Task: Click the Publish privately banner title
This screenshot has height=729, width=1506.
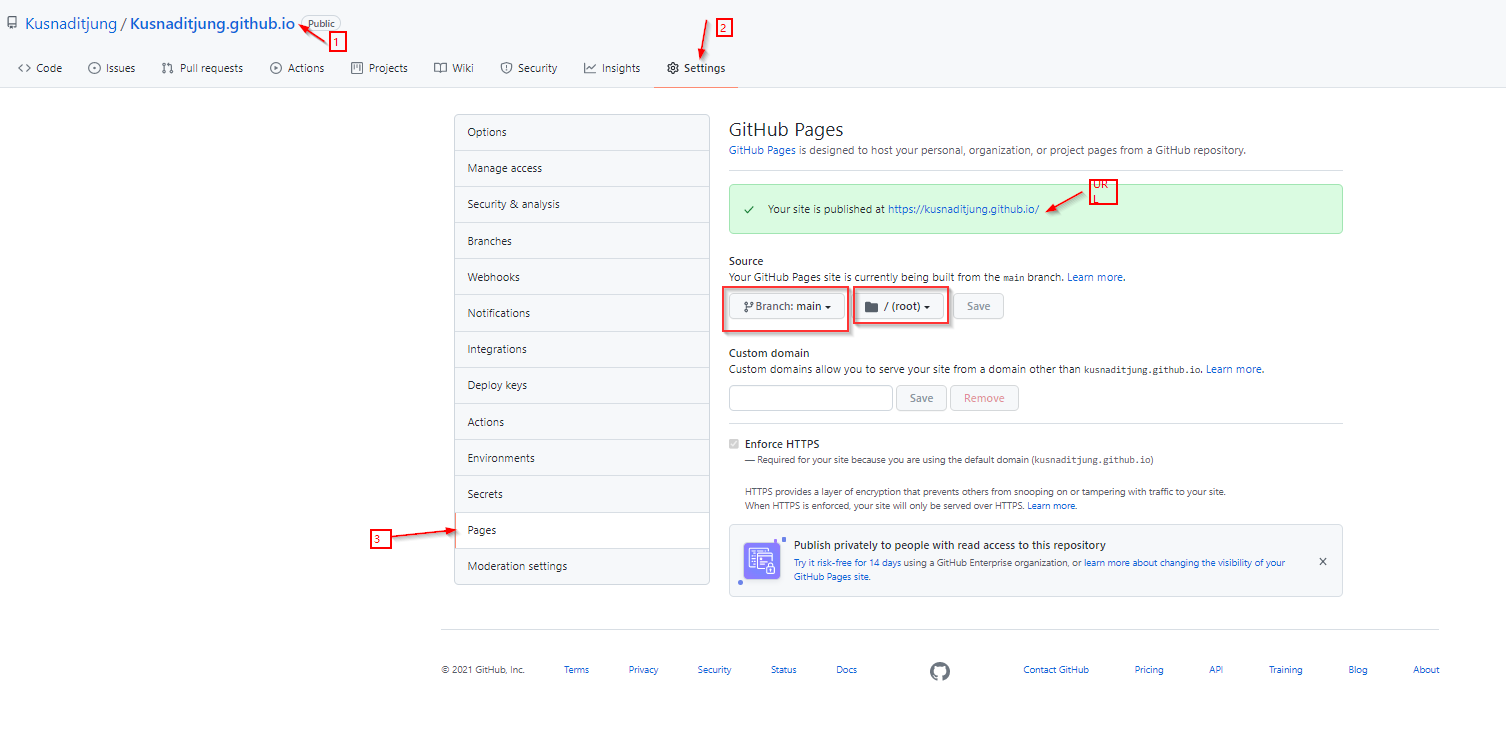Action: (950, 545)
